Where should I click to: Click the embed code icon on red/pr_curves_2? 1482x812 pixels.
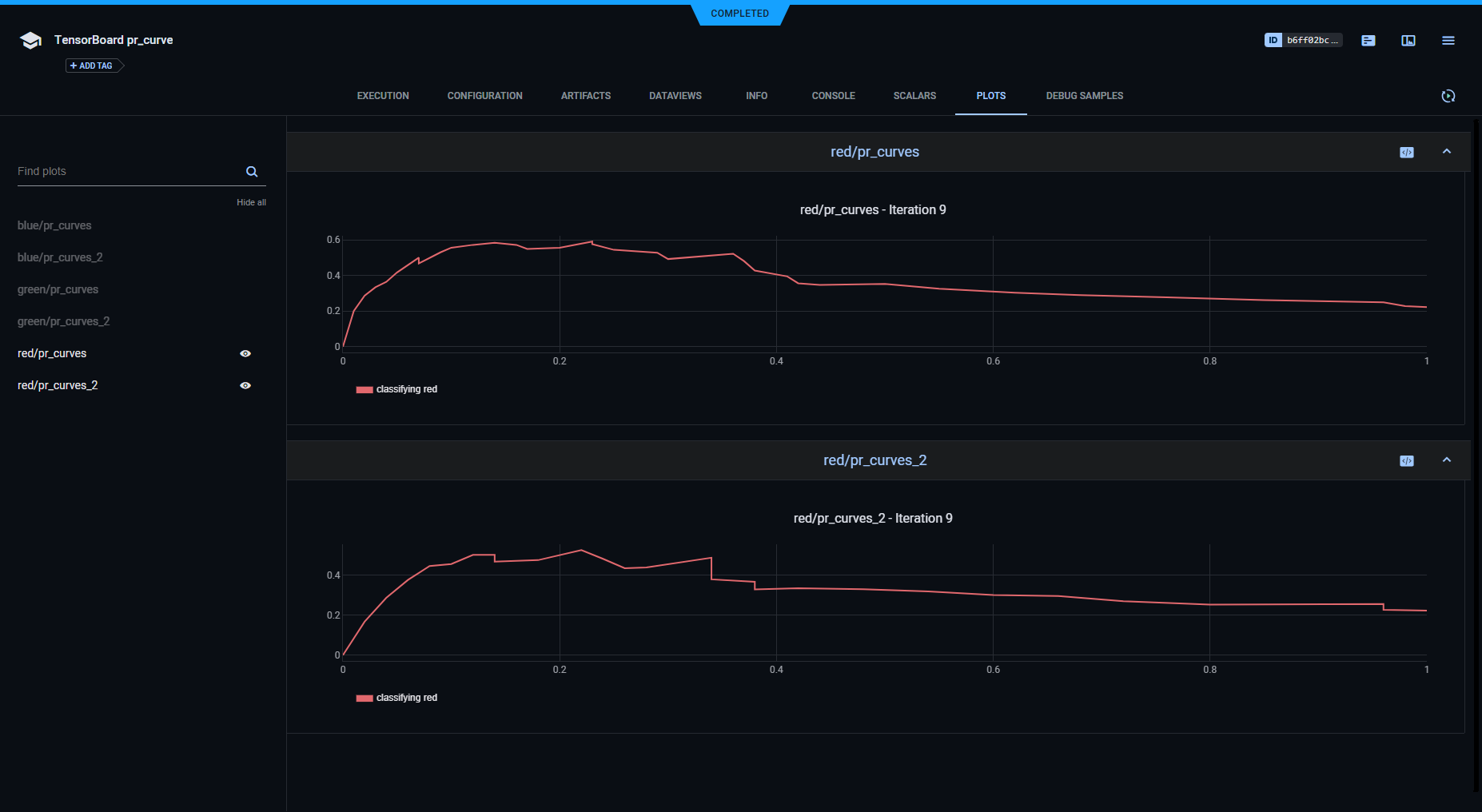tap(1407, 460)
